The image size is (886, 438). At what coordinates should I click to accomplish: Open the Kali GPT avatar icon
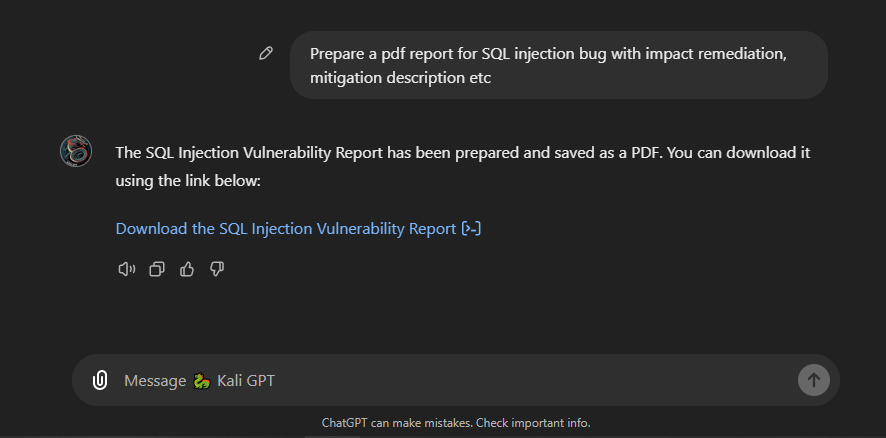tap(76, 151)
